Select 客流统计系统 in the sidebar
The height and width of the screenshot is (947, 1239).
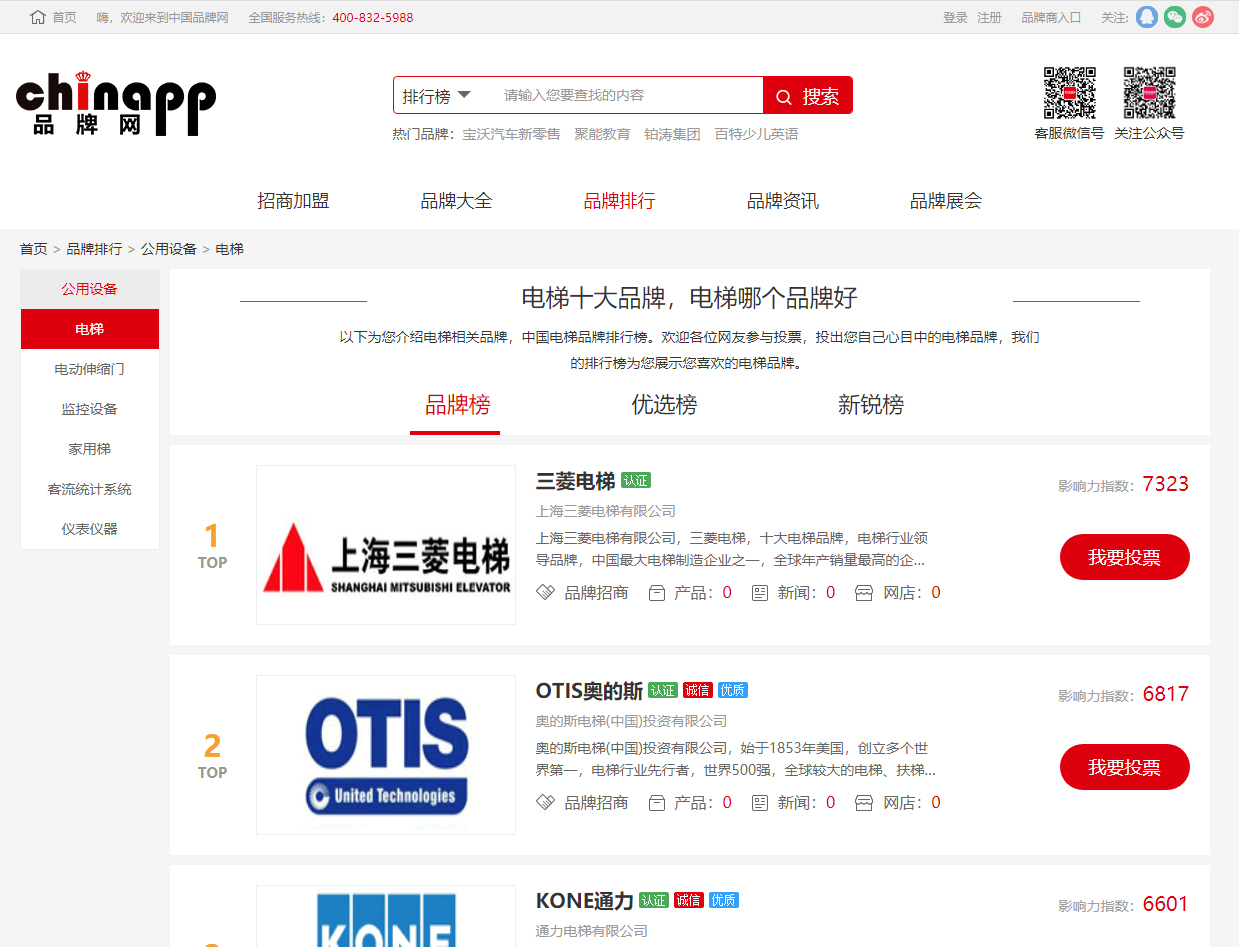(x=90, y=489)
